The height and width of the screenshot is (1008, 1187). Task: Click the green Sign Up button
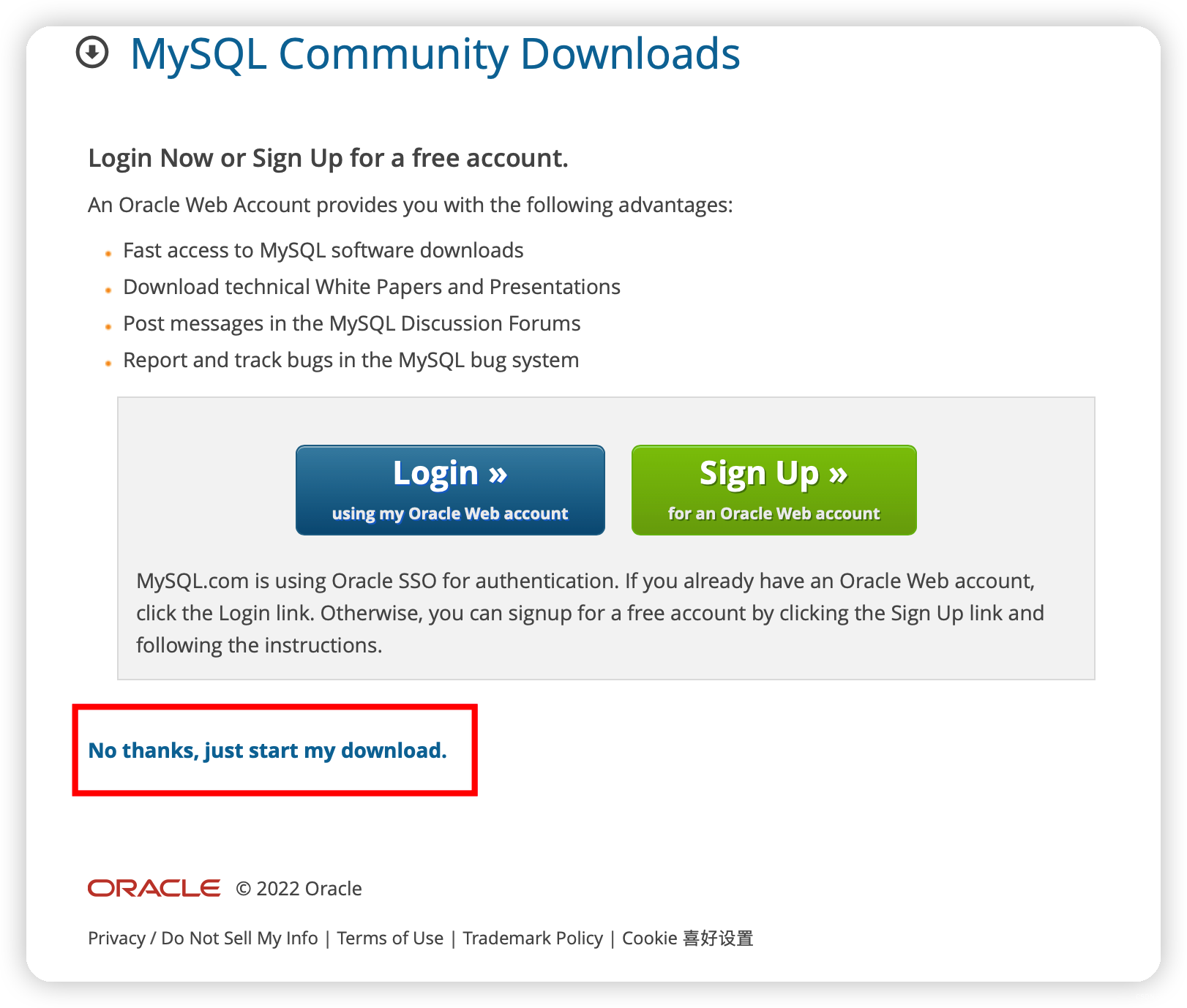pos(774,490)
